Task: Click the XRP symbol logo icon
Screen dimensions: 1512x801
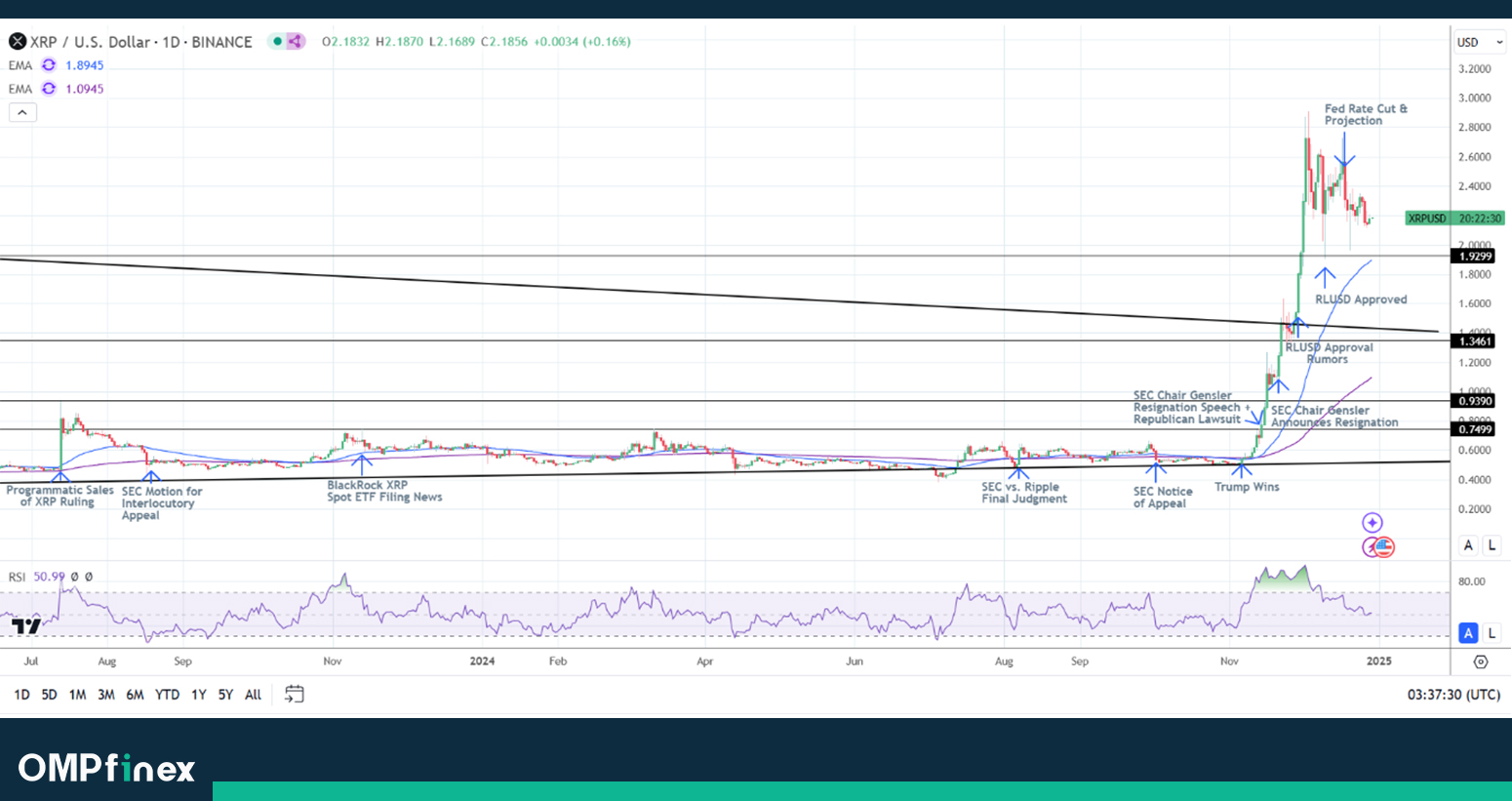Action: (x=18, y=41)
